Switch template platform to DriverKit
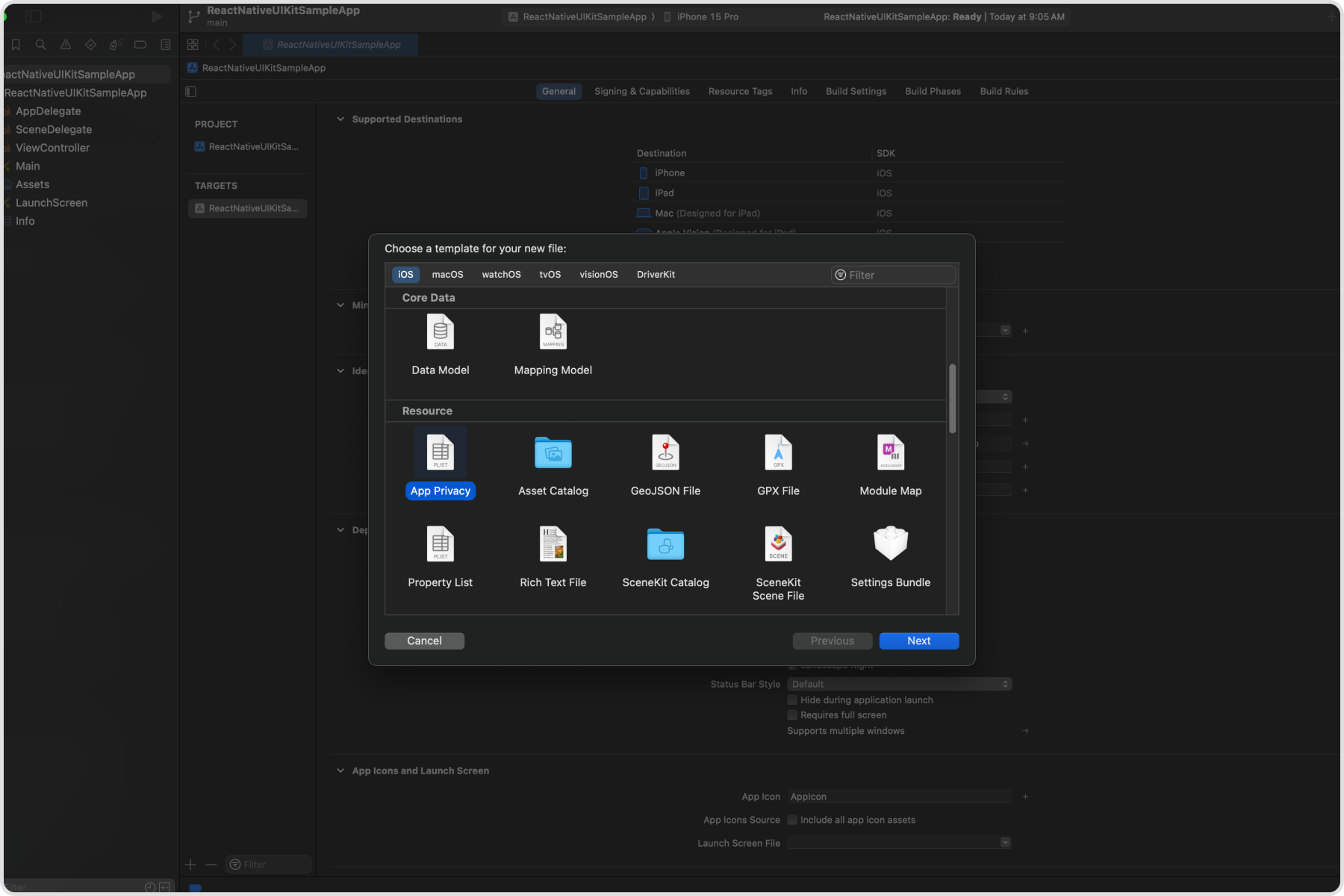This screenshot has width=1344, height=896. pyautogui.click(x=656, y=275)
